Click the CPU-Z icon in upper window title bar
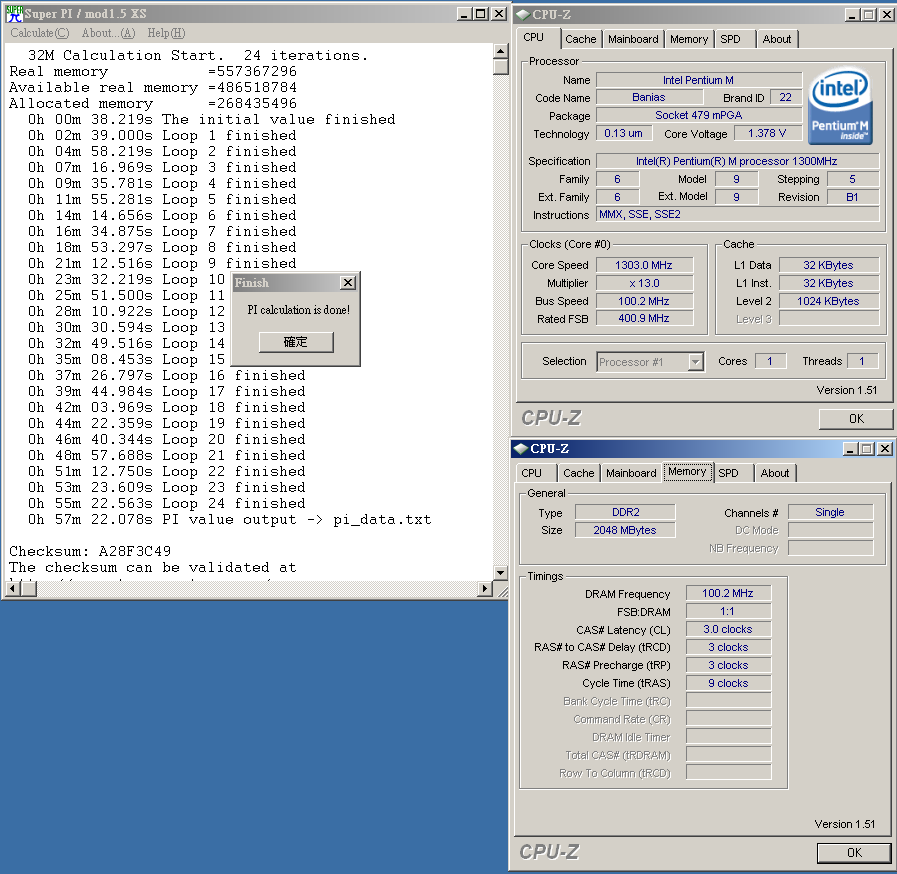897x874 pixels. click(522, 15)
